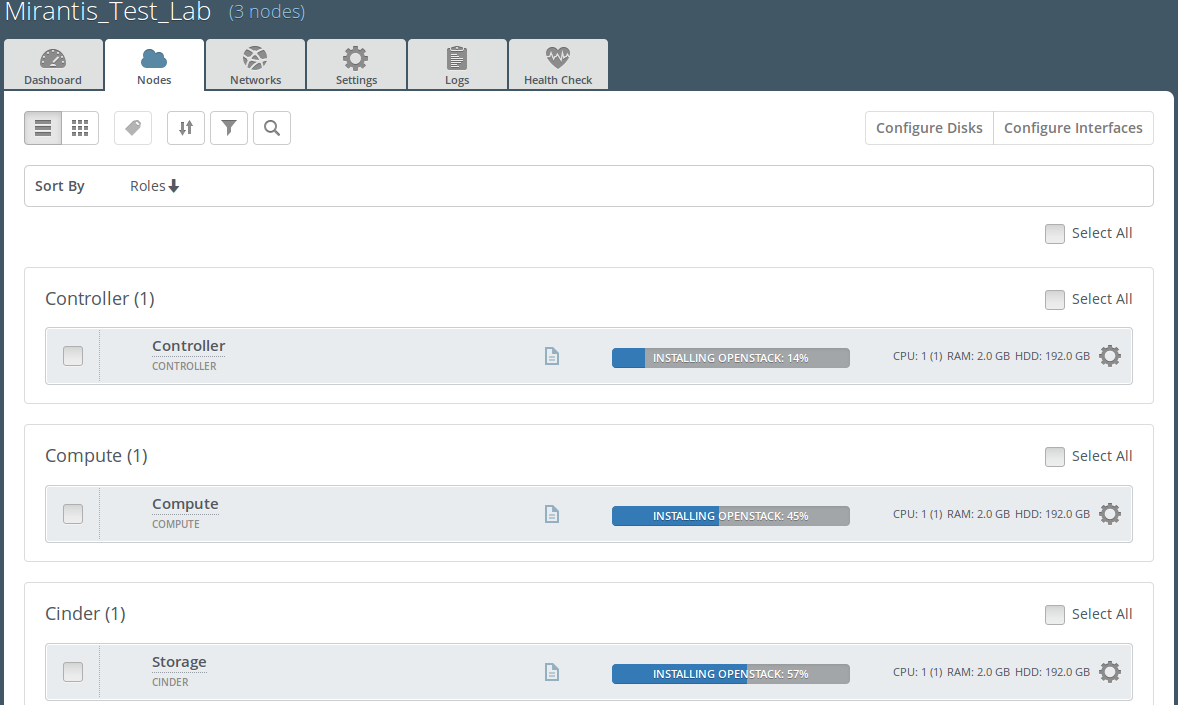Screen dimensions: 1178x705
Task: Switch to the Logs tab
Action: coord(457,65)
